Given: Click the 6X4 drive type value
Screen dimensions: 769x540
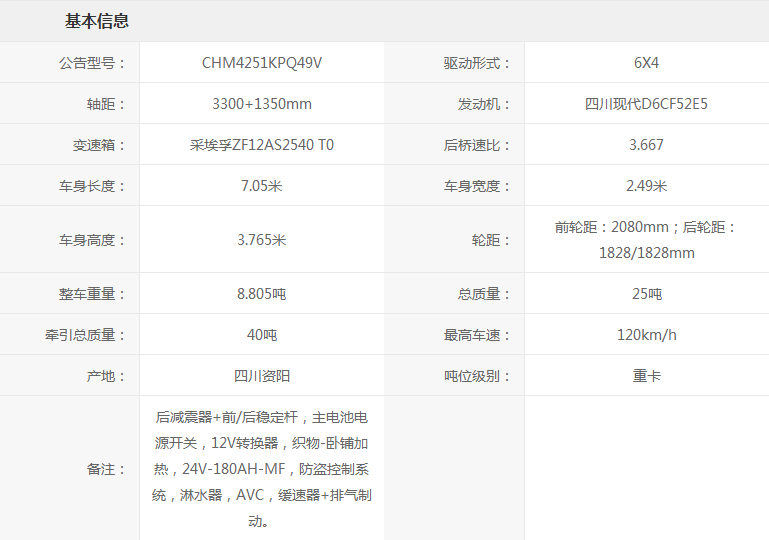Looking at the screenshot, I should pos(646,63).
